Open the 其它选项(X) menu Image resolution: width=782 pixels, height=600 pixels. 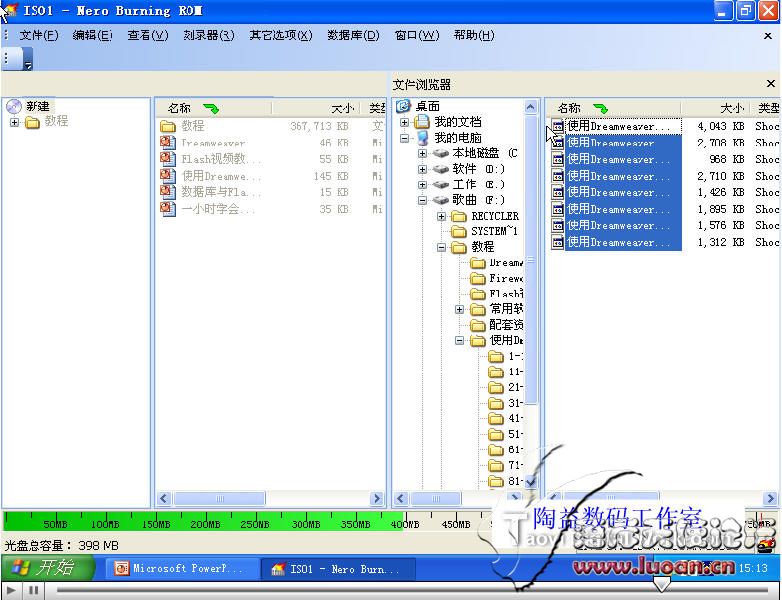[x=281, y=35]
